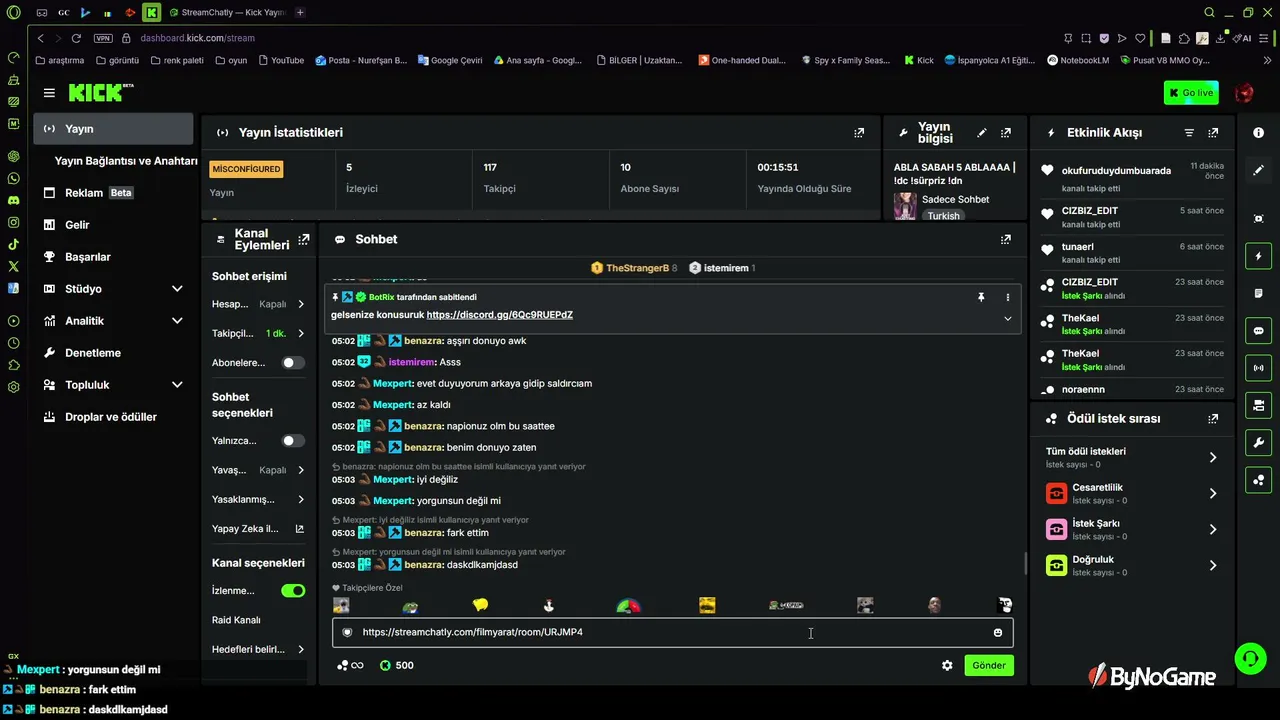This screenshot has height=720, width=1280.
Task: Unpin the pinned BotRix message
Action: [981, 297]
